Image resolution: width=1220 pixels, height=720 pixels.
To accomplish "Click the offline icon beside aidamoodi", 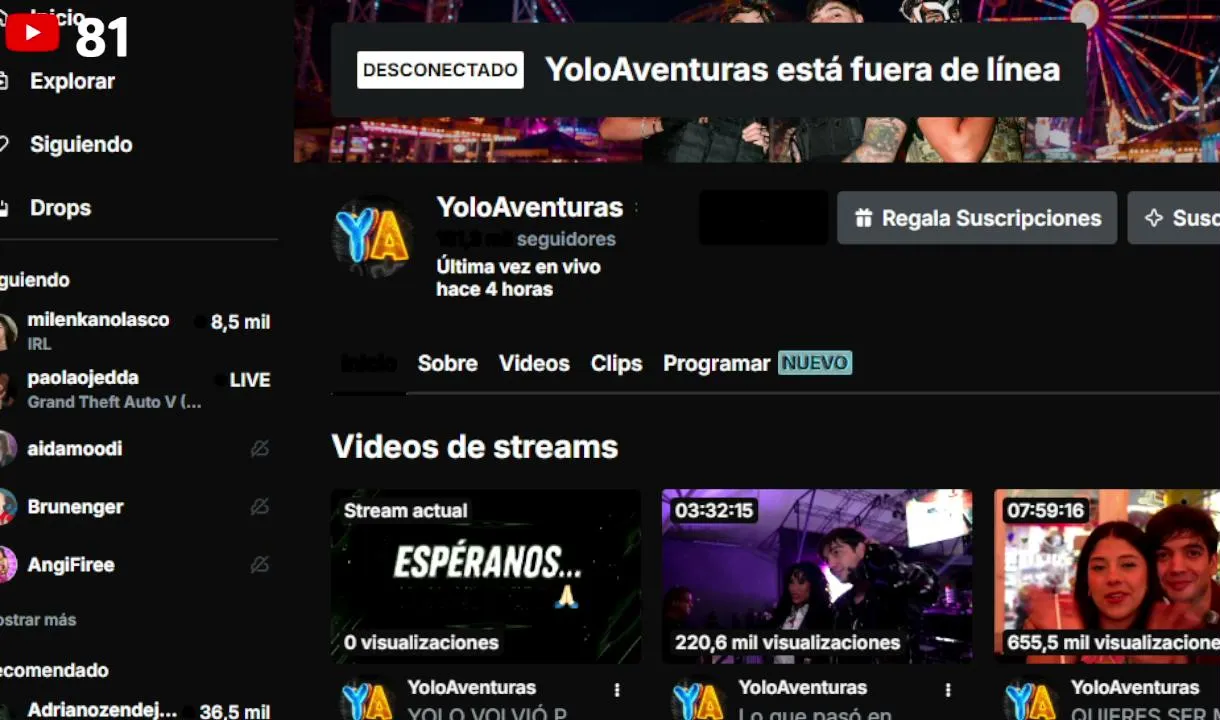I will 260,449.
